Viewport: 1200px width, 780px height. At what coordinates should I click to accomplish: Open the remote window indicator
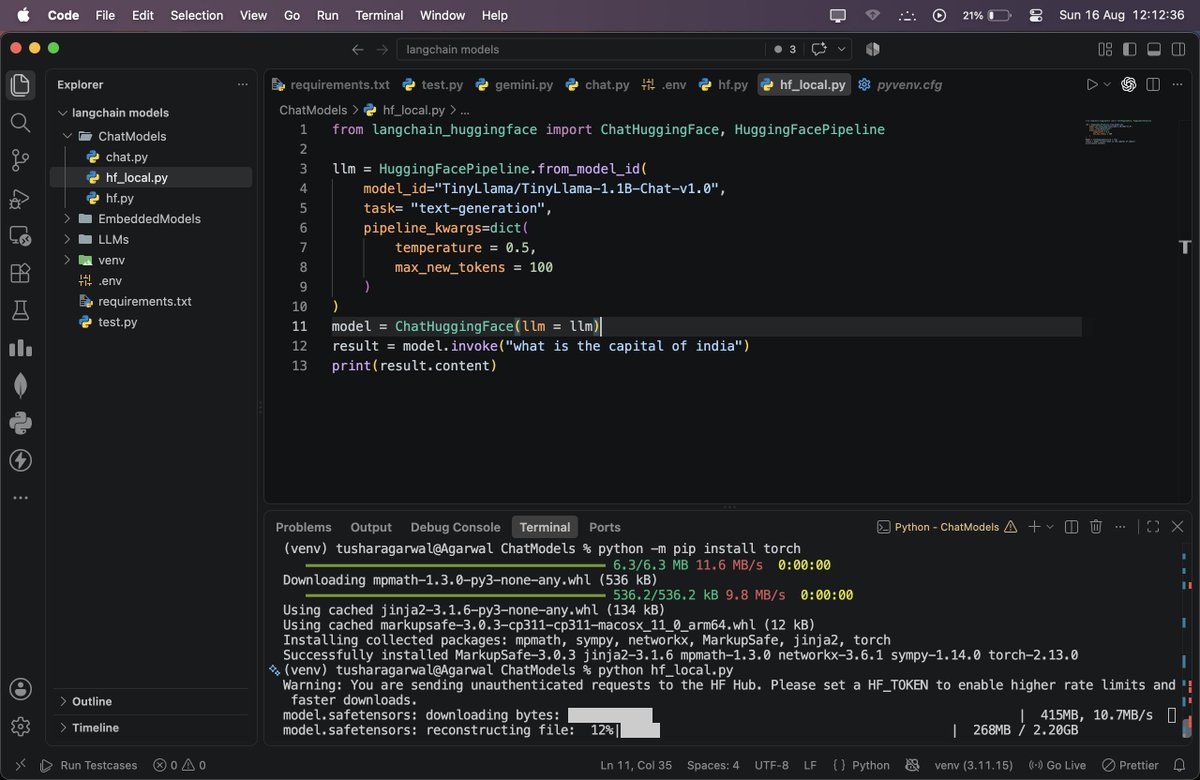pos(21,765)
